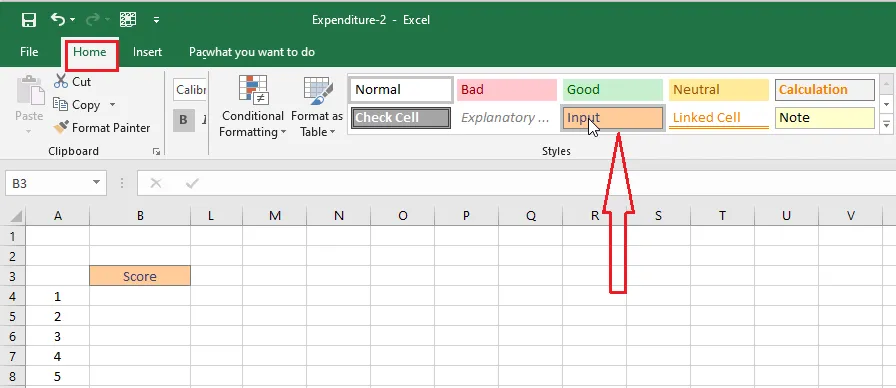This screenshot has width=896, height=388.
Task: Select row 5 header
Action: tap(13, 317)
